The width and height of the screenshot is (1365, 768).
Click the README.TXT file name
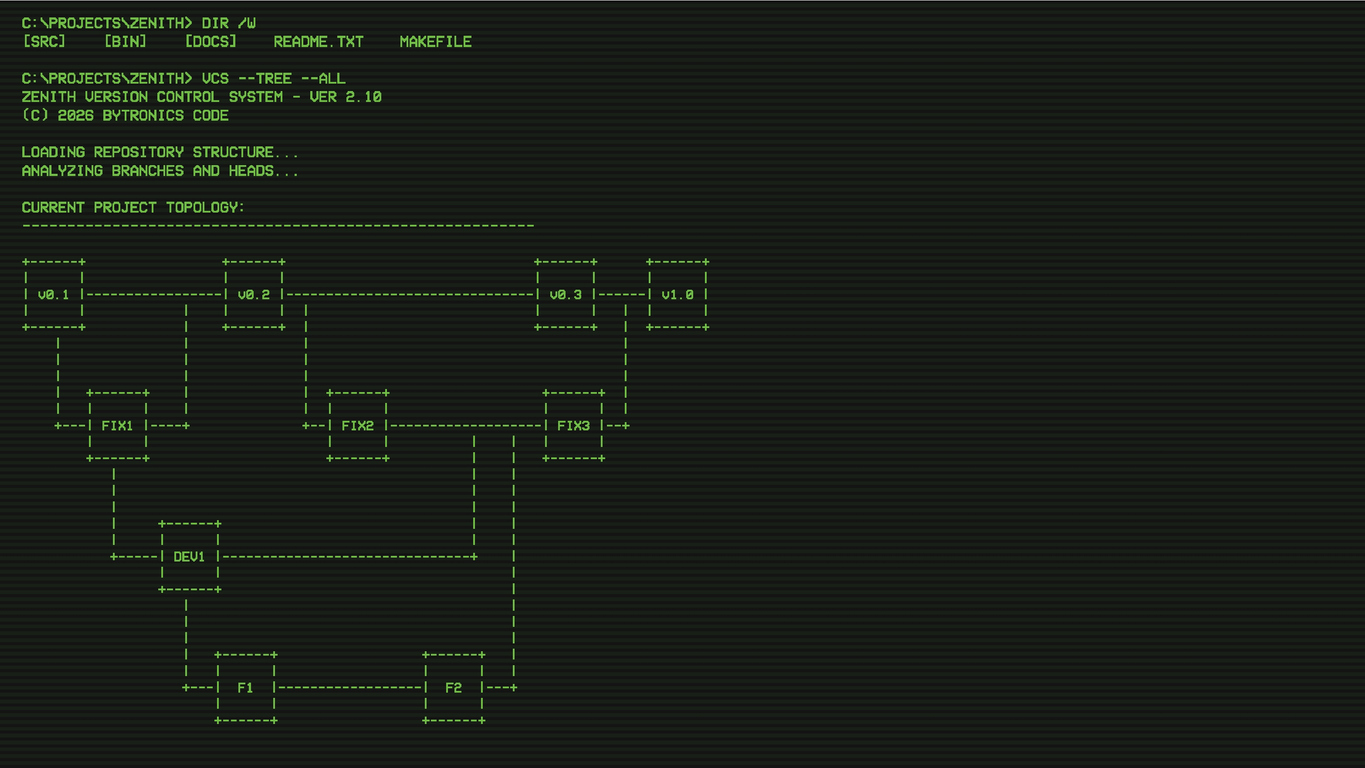[319, 42]
